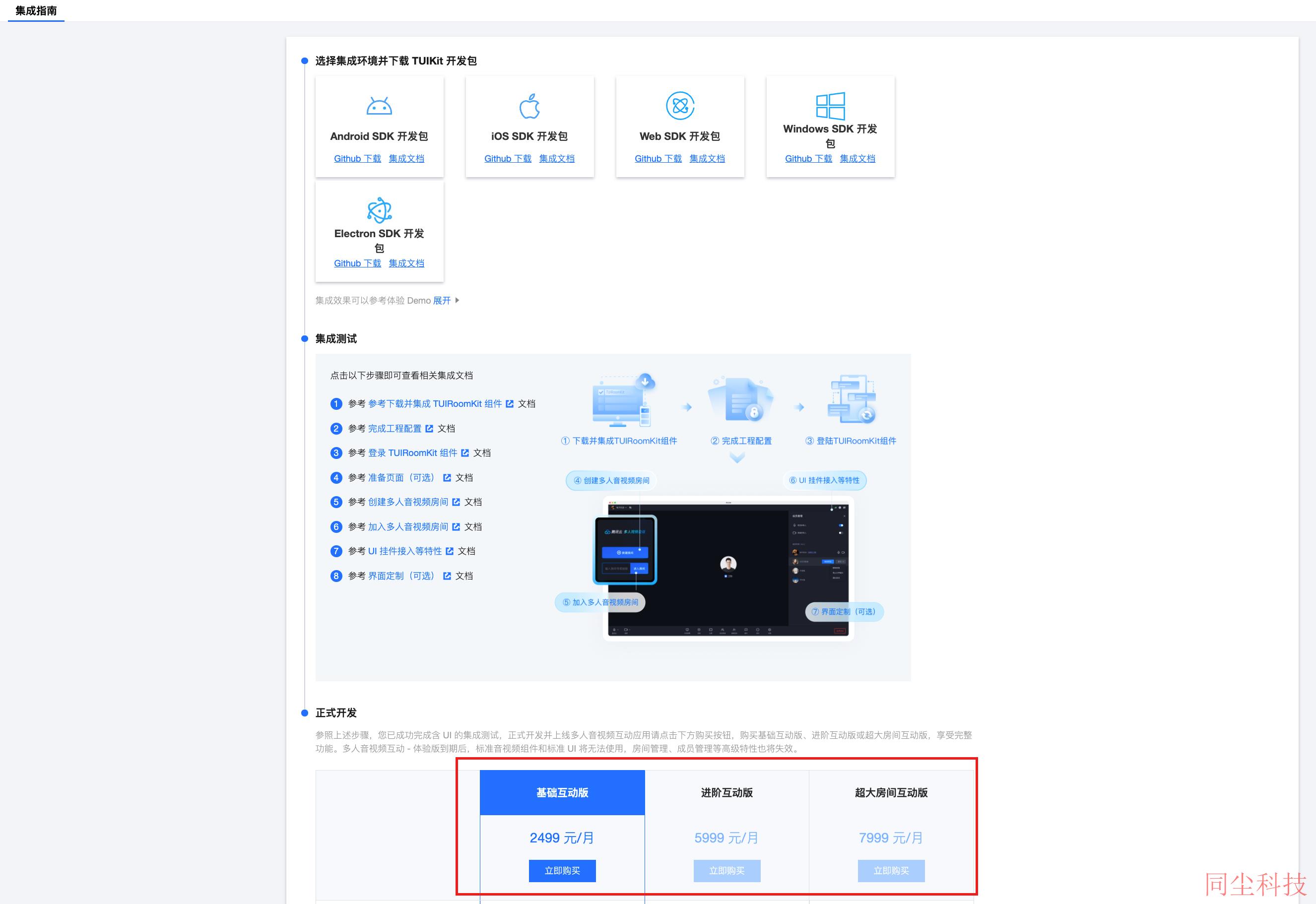
Task: Click the iOS SDK apple icon
Action: pos(529,106)
